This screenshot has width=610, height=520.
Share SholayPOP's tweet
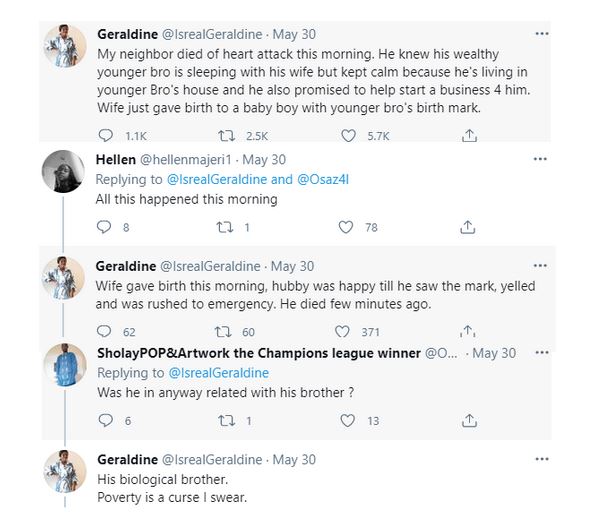(x=467, y=421)
